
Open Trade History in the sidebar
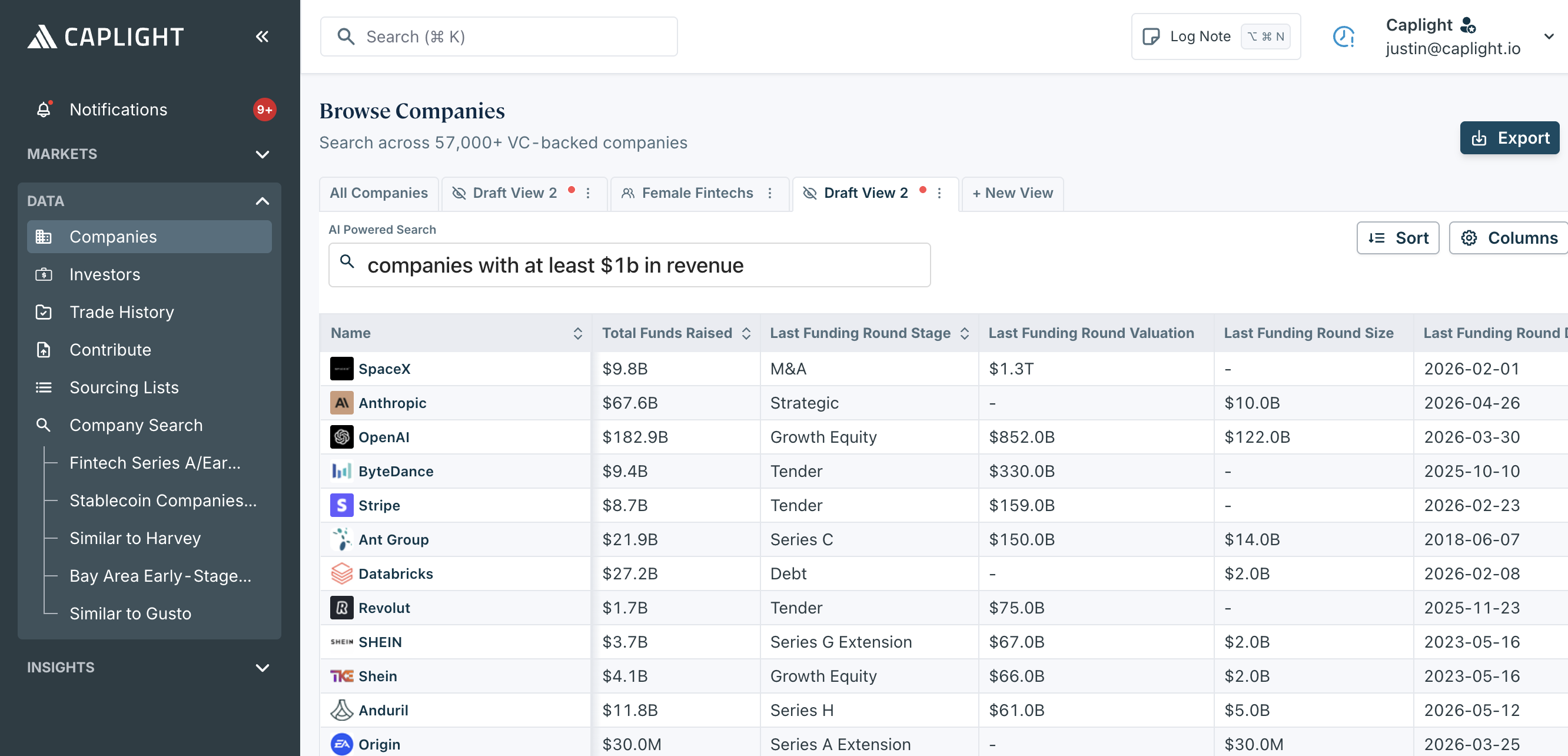[x=149, y=312]
